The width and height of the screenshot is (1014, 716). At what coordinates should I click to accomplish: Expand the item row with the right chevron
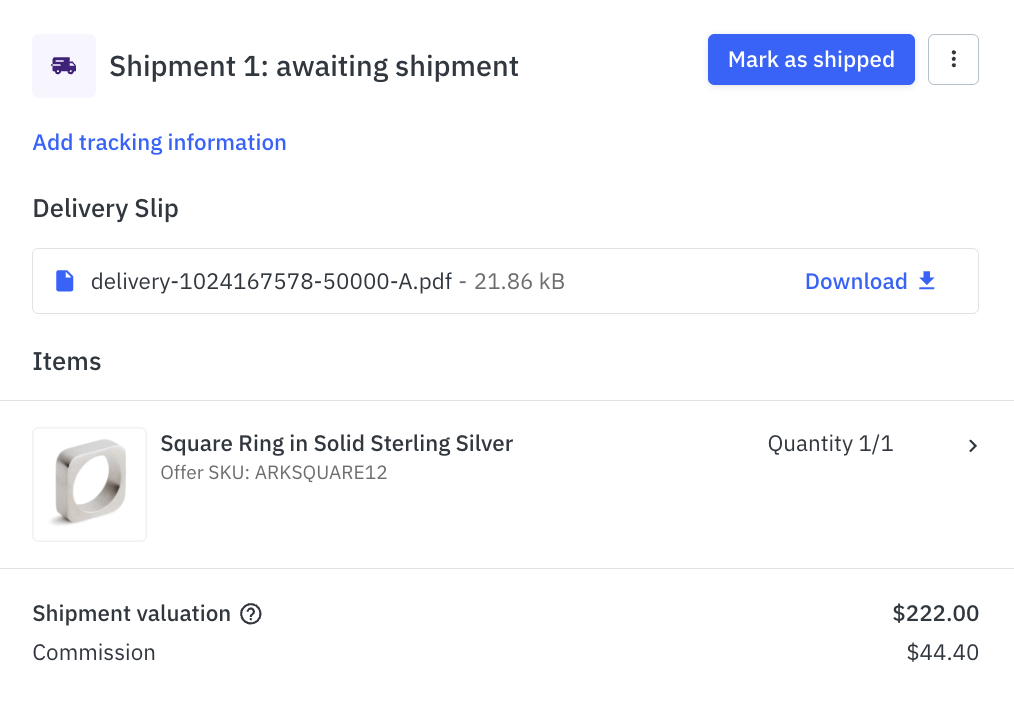[972, 446]
